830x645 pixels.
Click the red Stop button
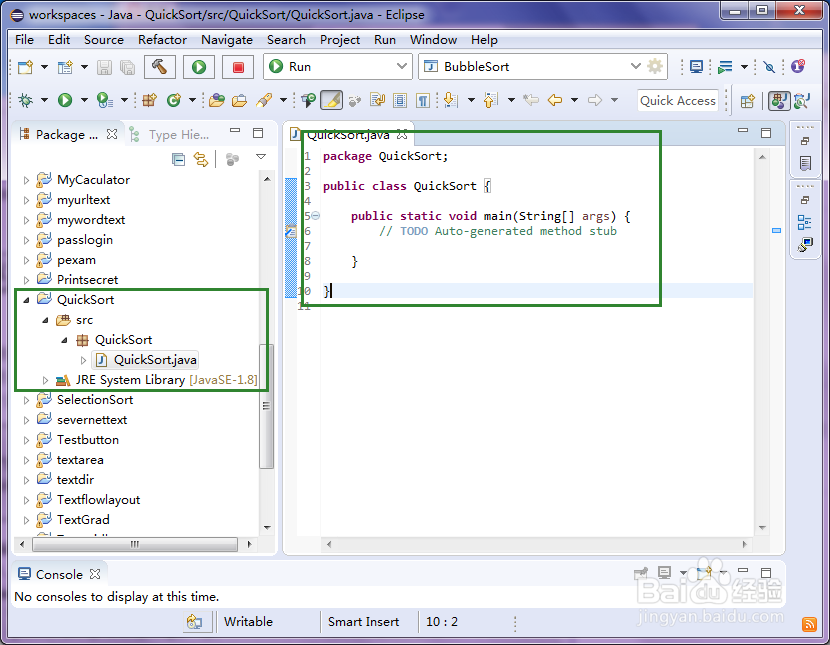tap(238, 67)
